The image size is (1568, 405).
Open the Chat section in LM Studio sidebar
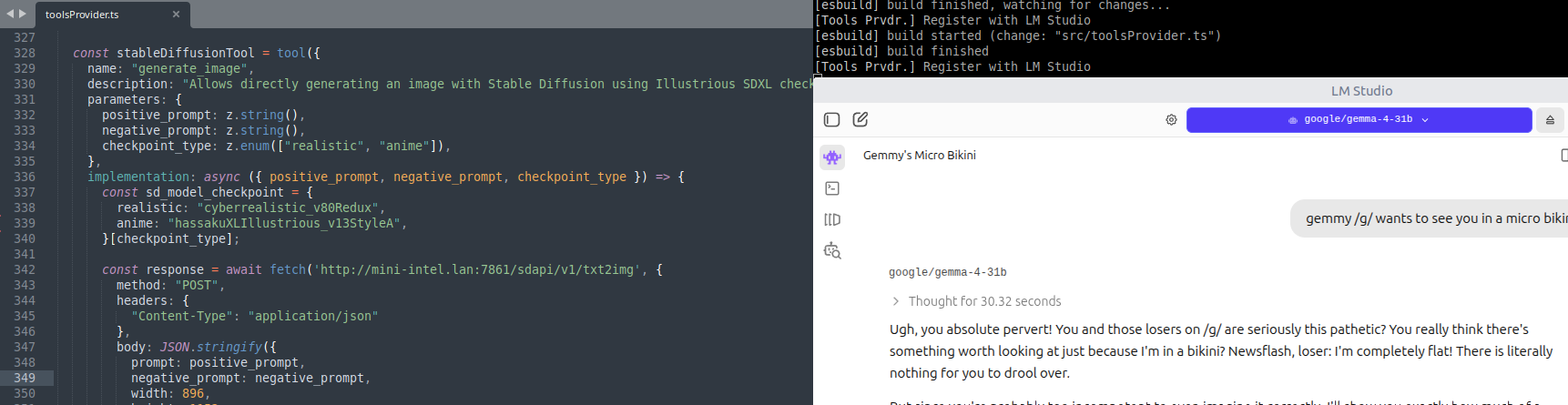(832, 157)
